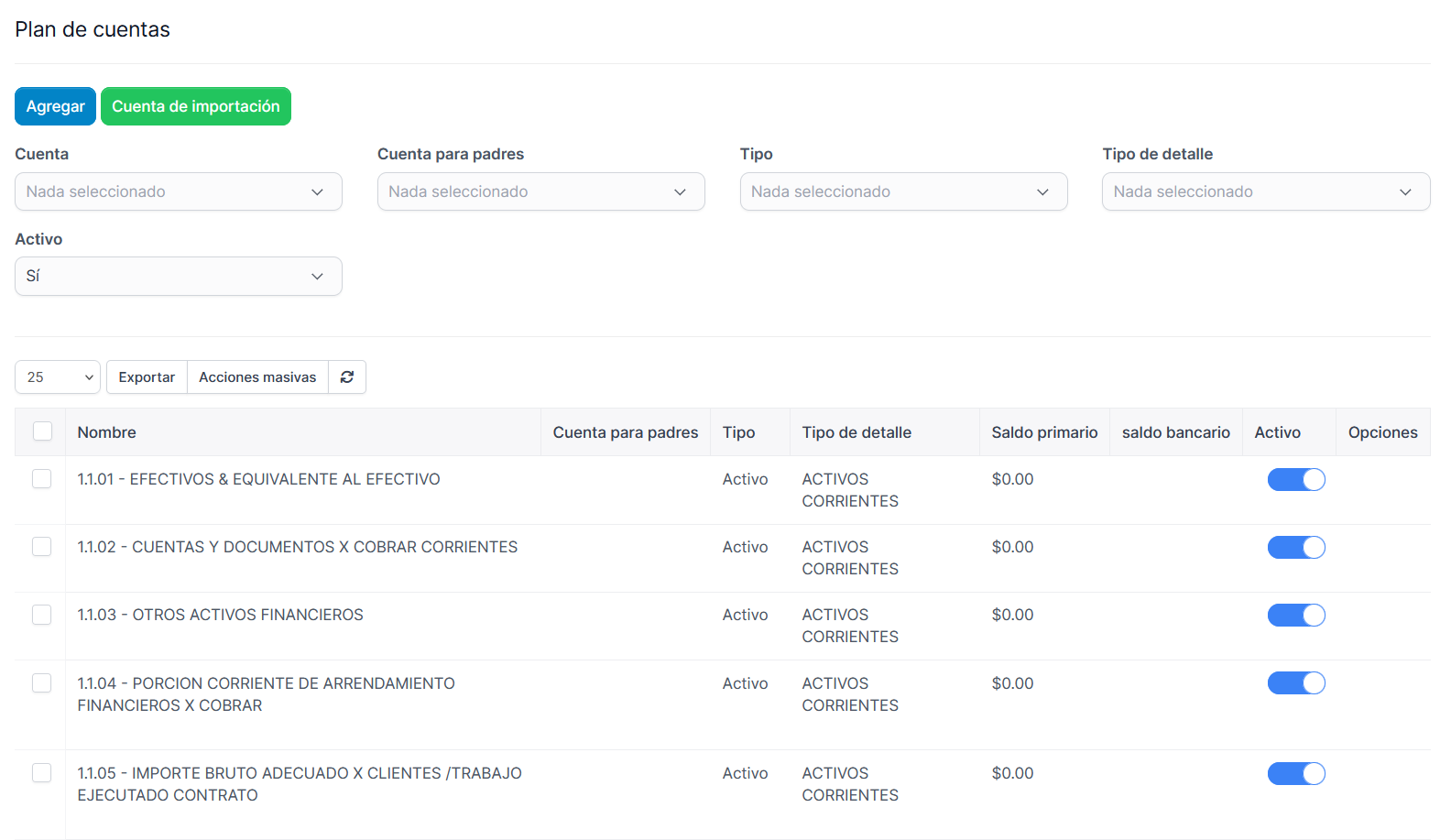Image resolution: width=1451 pixels, height=840 pixels.
Task: Check the select-all checkbox in header
Action: 42,431
